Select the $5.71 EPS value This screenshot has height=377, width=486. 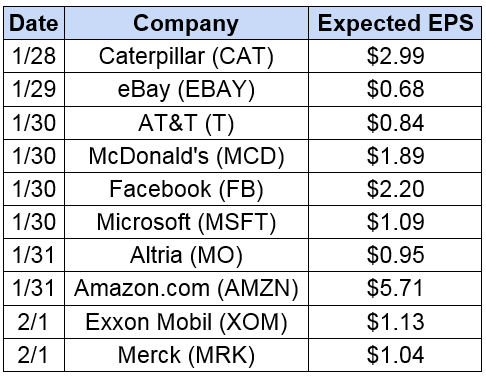tap(395, 288)
